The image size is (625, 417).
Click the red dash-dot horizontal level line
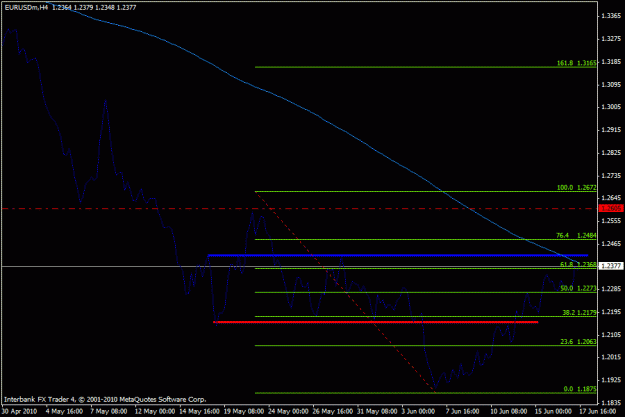coord(299,208)
